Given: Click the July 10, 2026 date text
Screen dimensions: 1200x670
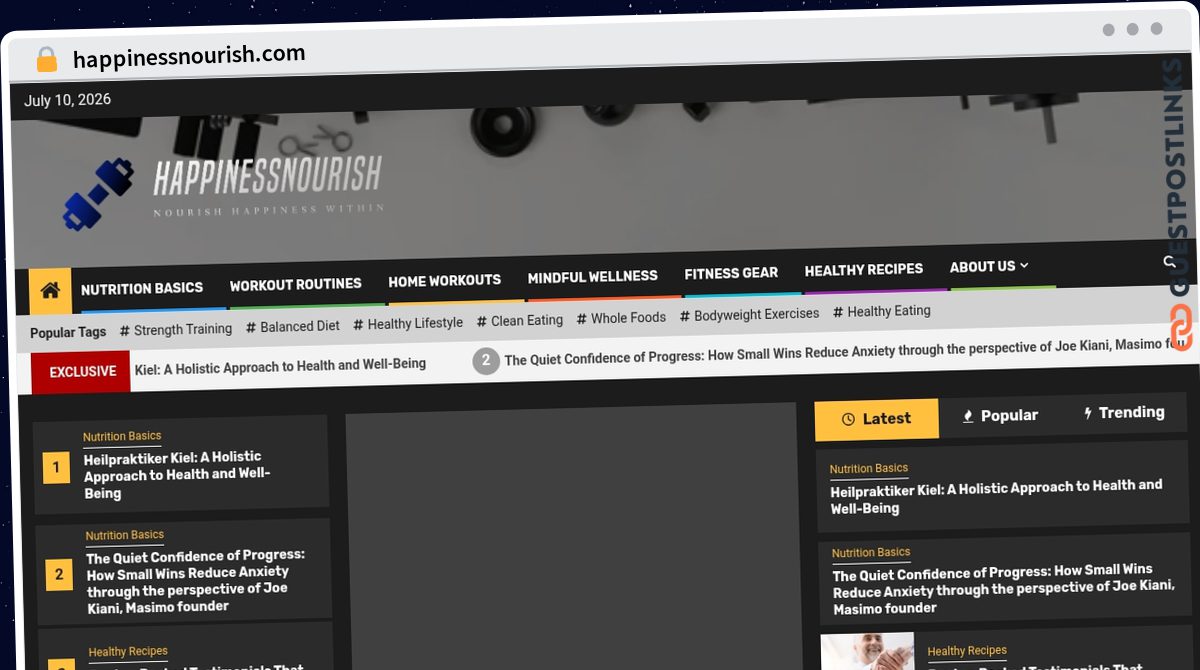Looking at the screenshot, I should click(x=68, y=100).
